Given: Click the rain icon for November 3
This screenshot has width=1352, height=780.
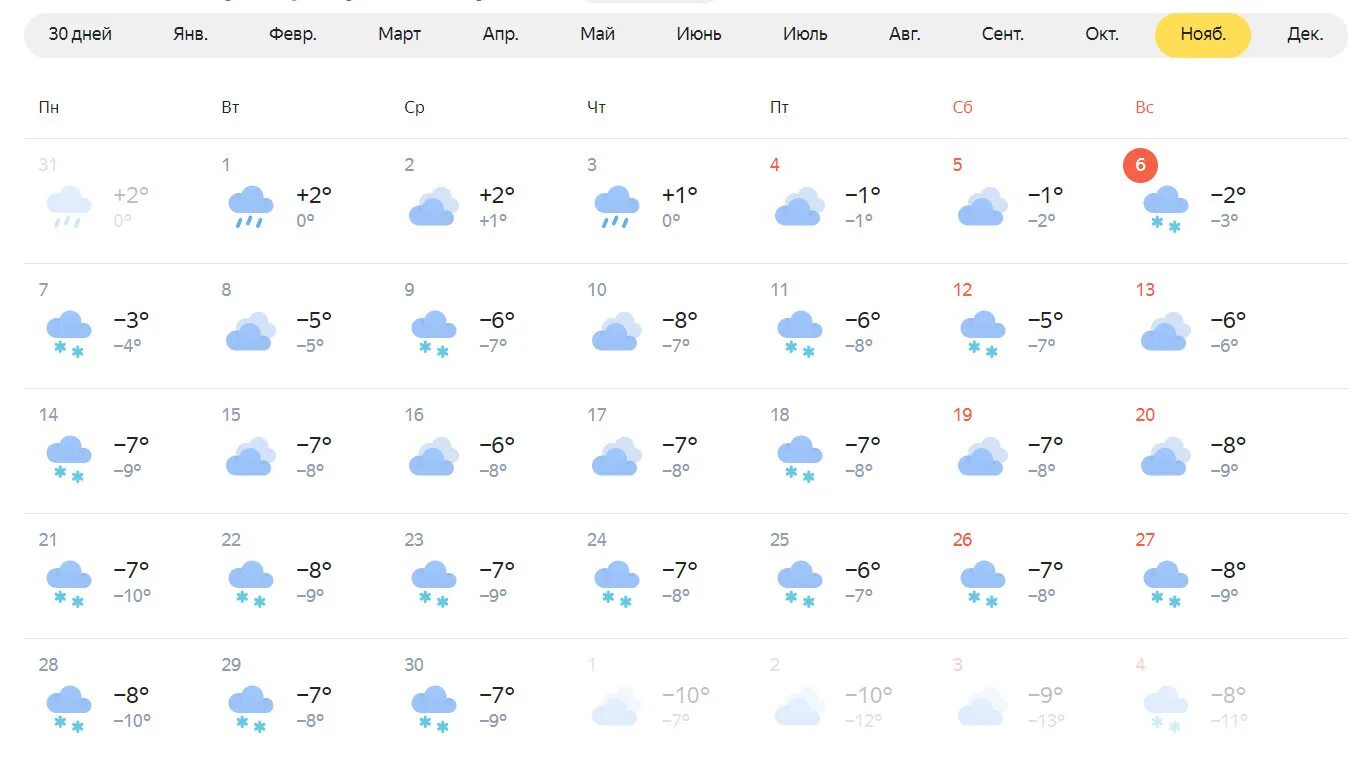Looking at the screenshot, I should coord(616,207).
